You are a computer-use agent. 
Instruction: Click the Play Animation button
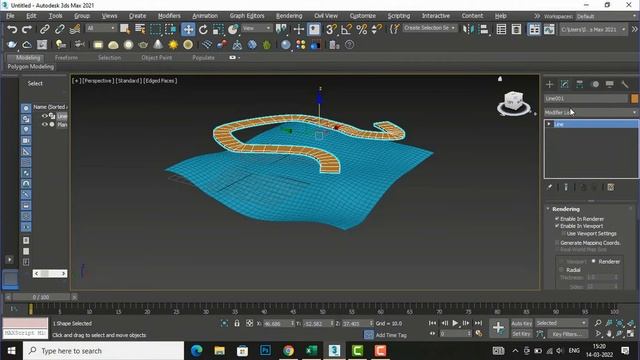(455, 323)
